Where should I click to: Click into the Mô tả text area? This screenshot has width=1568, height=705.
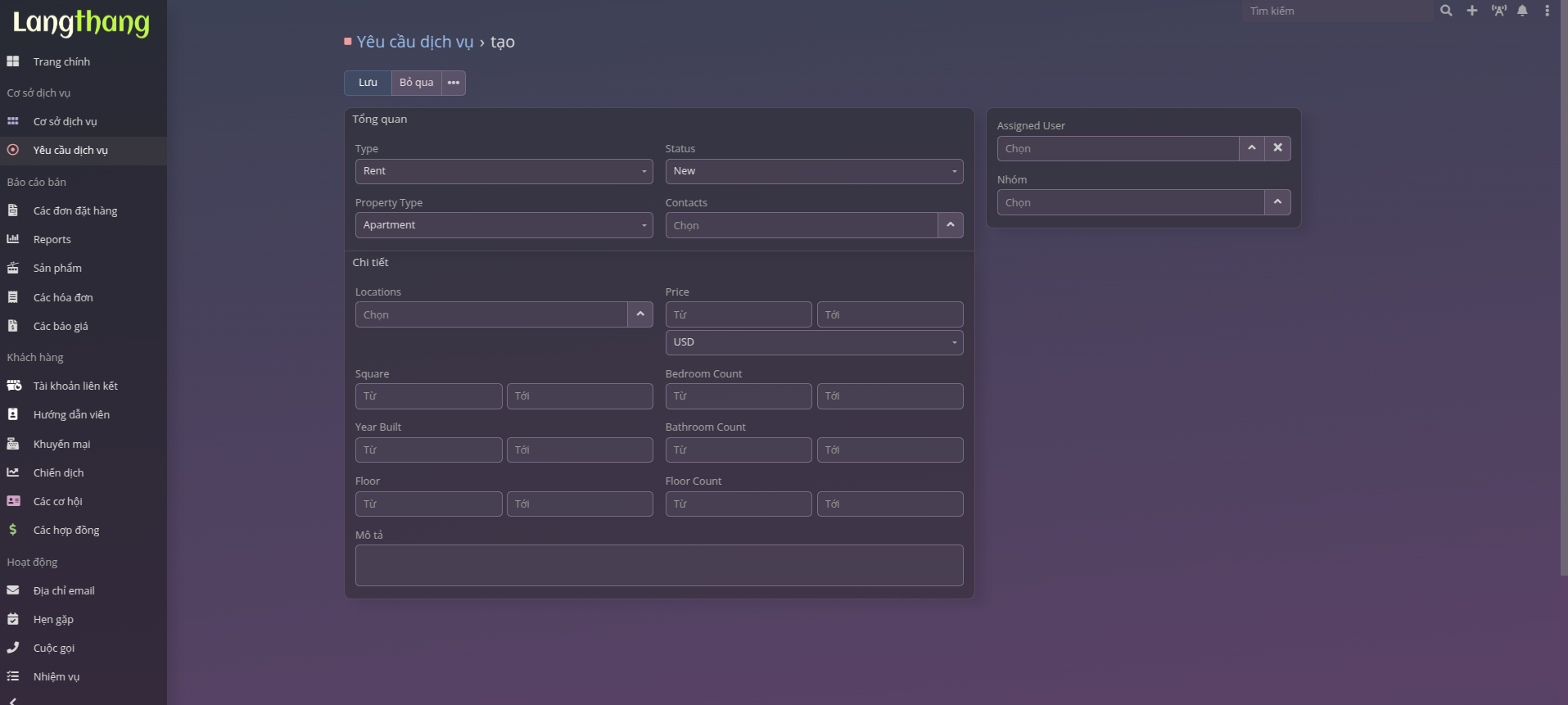tap(659, 565)
